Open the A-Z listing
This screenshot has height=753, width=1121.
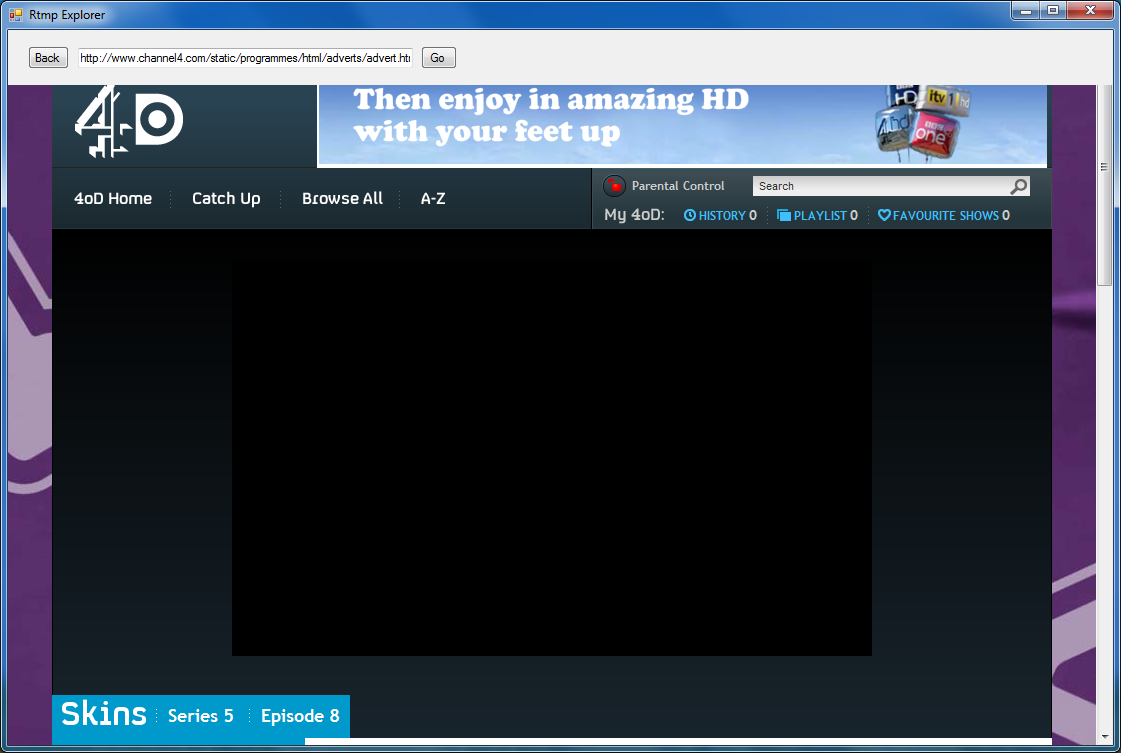433,199
